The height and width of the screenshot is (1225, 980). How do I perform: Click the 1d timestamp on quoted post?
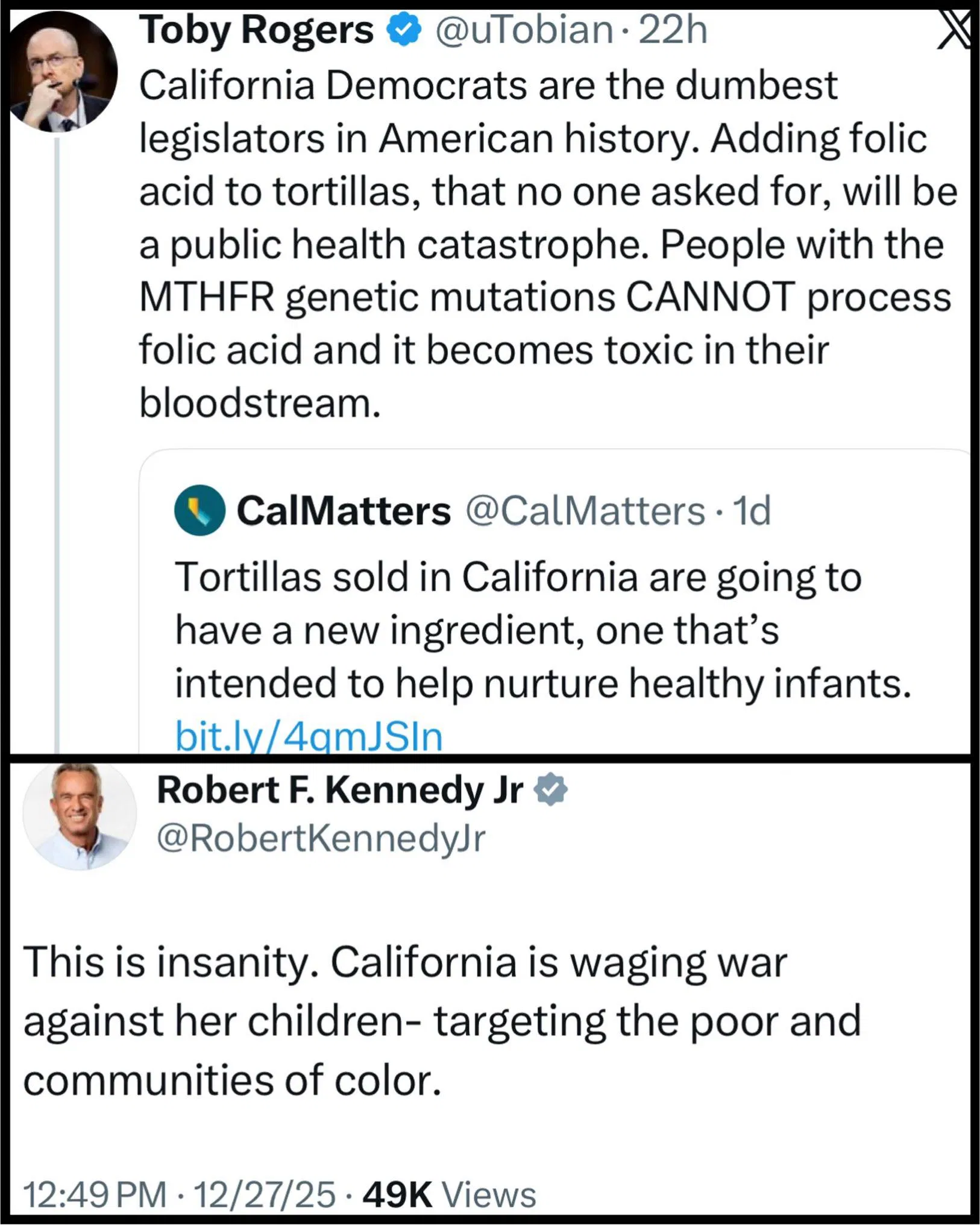click(x=751, y=511)
